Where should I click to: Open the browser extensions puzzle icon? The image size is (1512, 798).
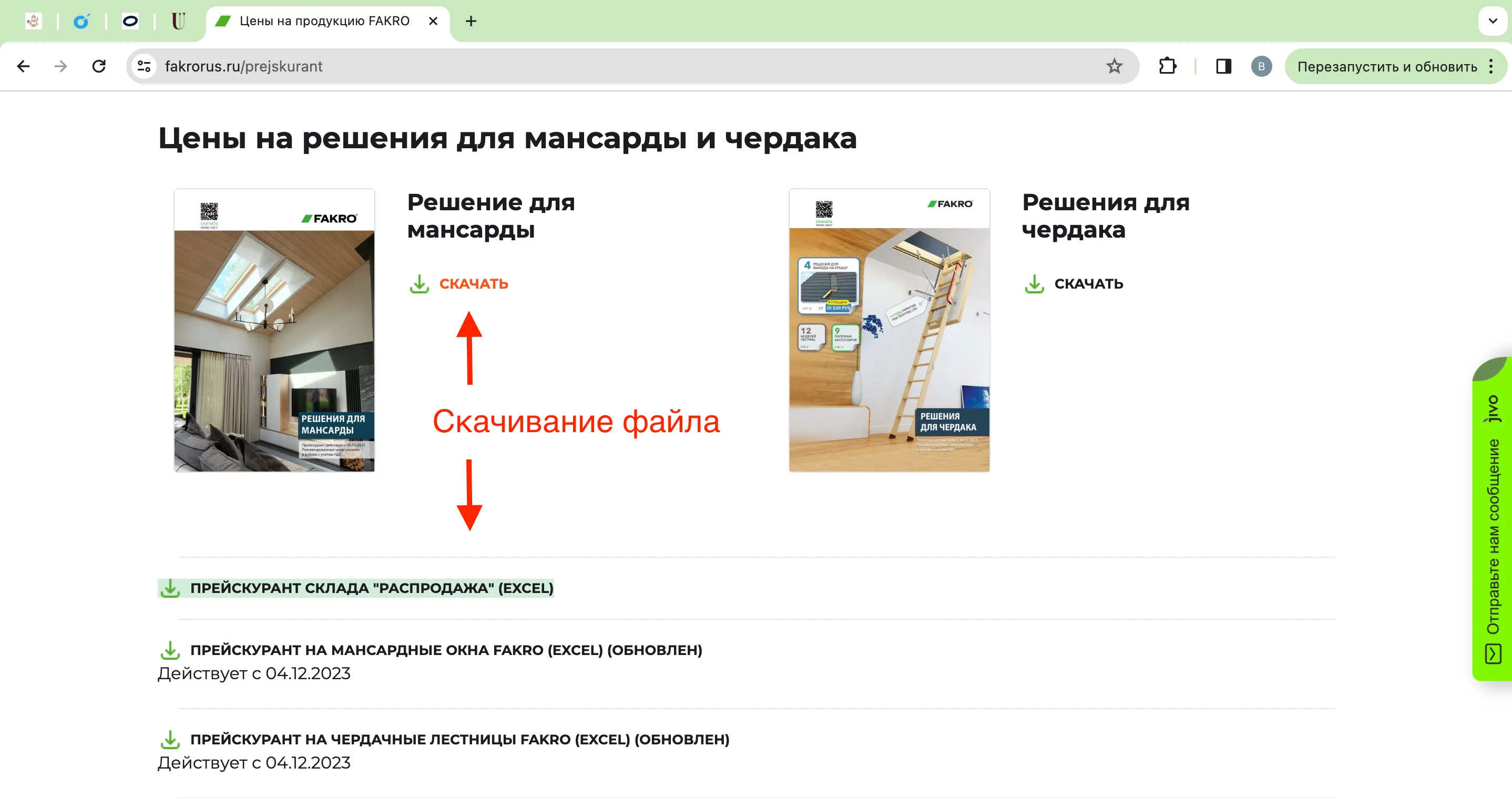(x=1168, y=66)
